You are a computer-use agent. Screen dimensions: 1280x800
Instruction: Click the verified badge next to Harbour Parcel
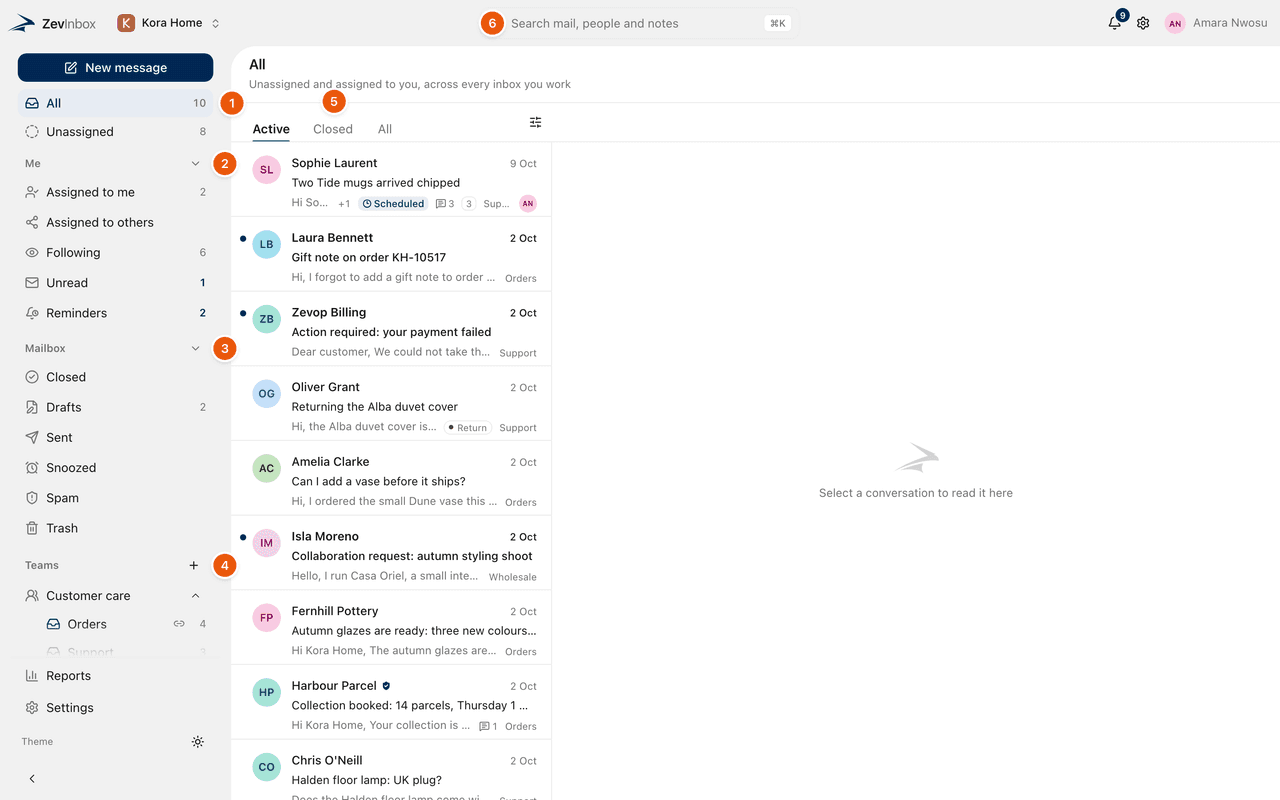[386, 686]
